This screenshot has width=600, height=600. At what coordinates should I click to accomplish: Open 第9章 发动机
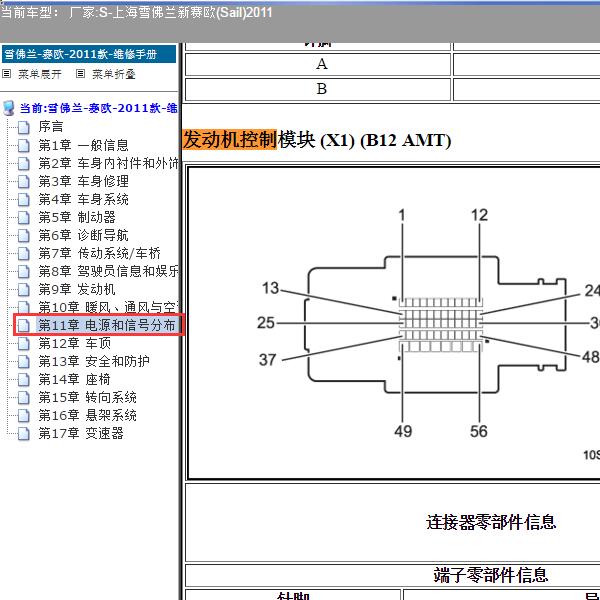coord(77,289)
